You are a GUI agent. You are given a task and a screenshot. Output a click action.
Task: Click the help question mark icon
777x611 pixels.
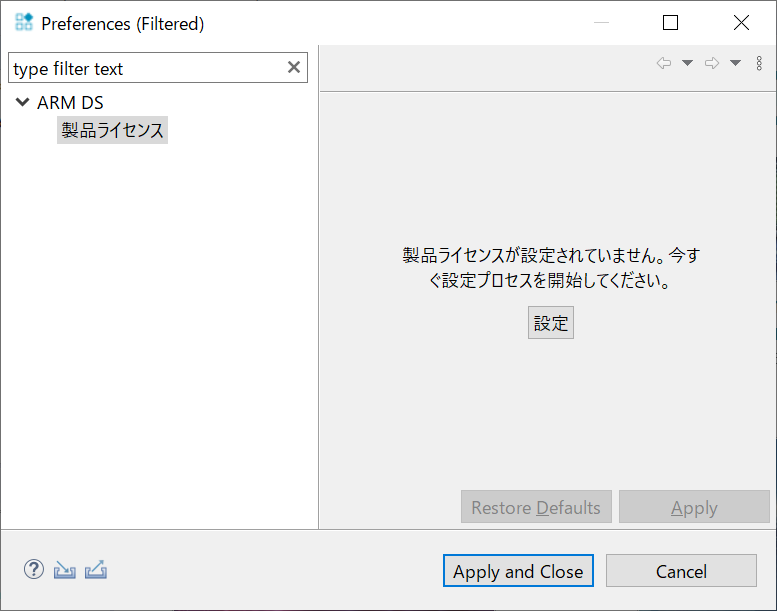coord(34,570)
